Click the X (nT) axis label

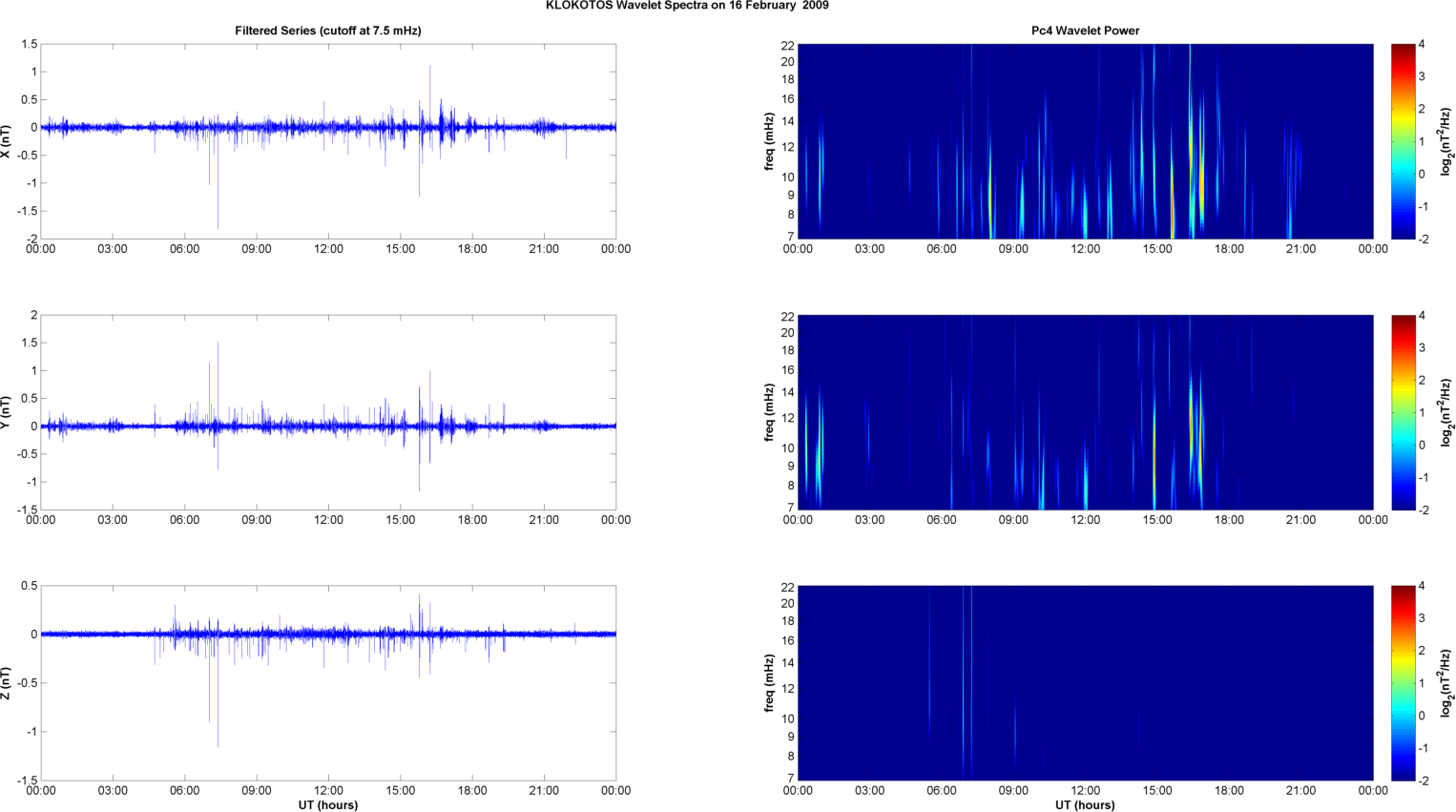pos(7,140)
